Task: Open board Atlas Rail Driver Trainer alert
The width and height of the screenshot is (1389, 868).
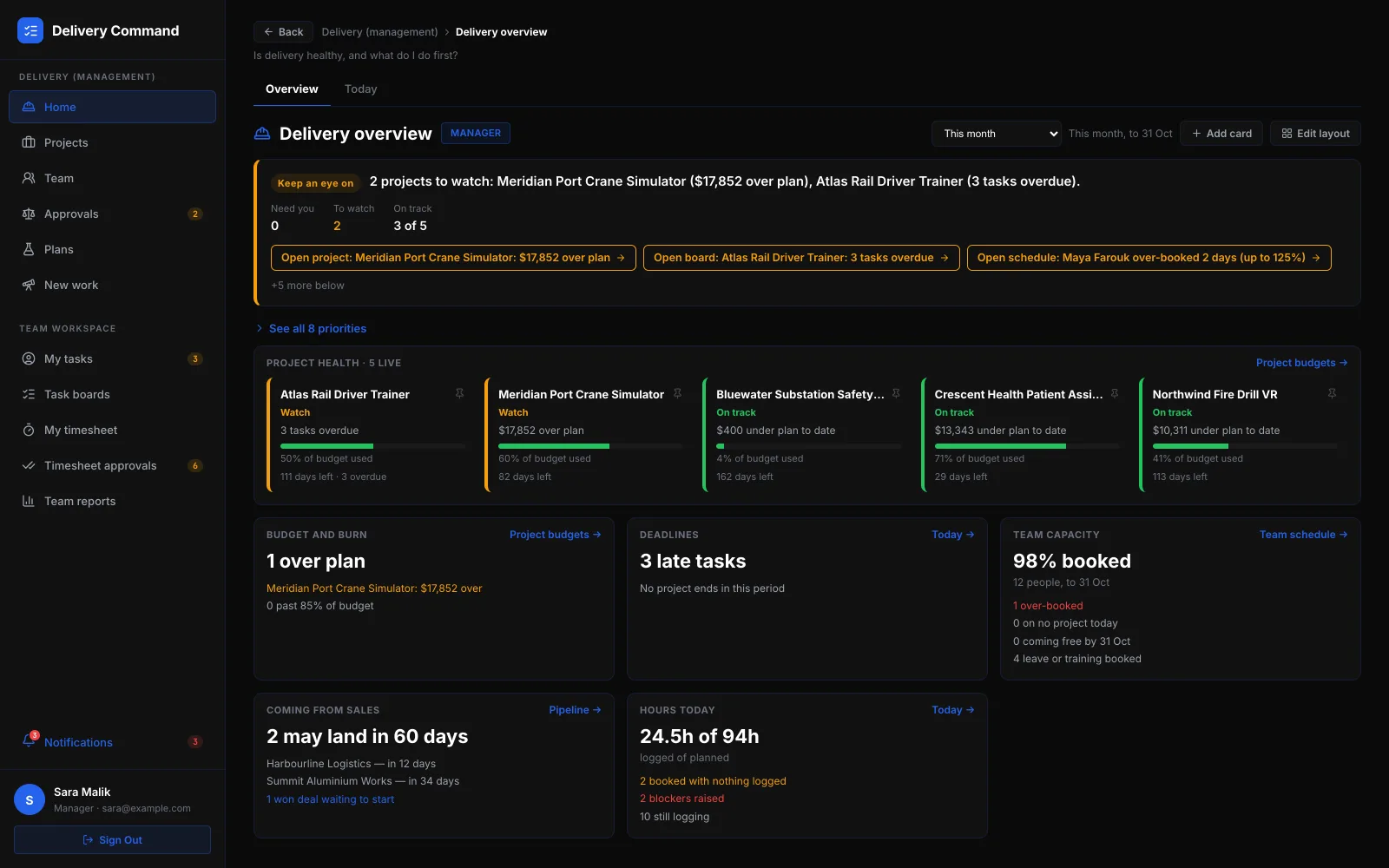Action: tap(801, 258)
